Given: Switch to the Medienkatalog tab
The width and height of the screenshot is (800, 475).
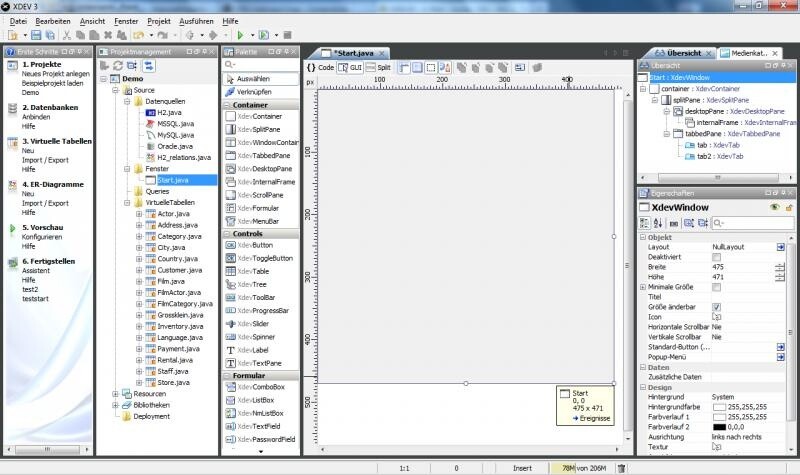Looking at the screenshot, I should click(758, 52).
